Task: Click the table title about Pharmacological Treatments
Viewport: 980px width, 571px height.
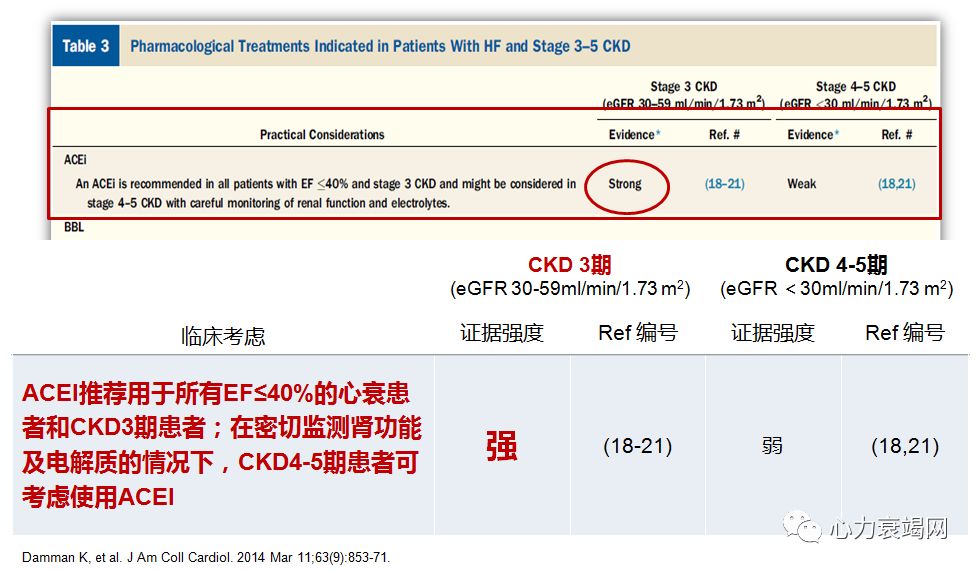Action: 380,46
